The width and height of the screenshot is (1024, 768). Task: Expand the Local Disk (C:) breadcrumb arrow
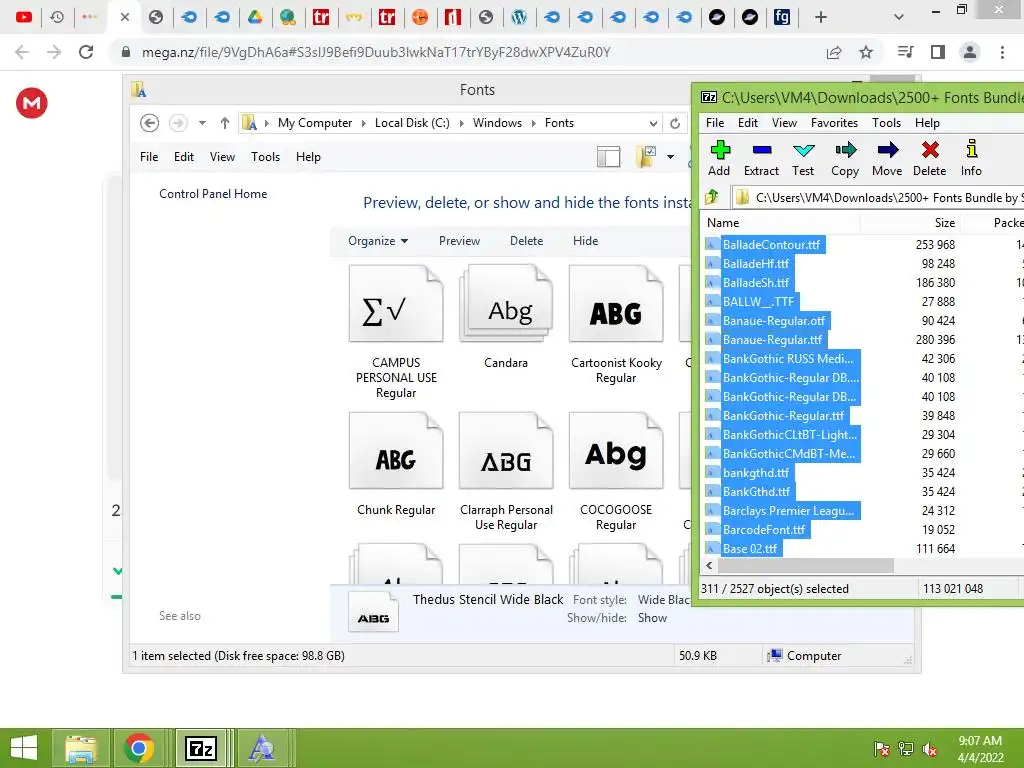[462, 123]
